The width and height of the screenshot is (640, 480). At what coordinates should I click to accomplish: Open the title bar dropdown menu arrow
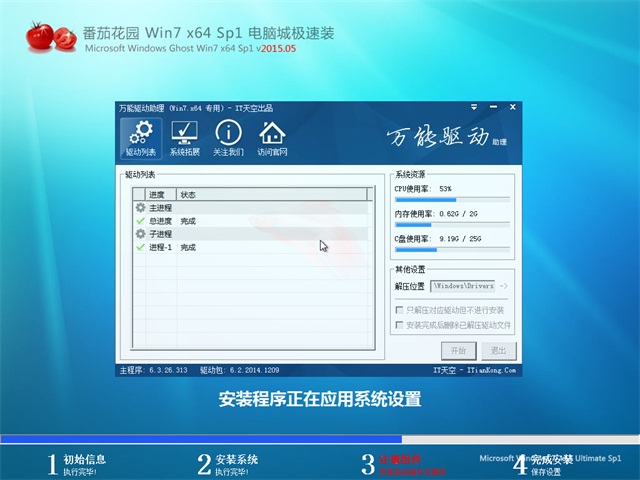474,107
